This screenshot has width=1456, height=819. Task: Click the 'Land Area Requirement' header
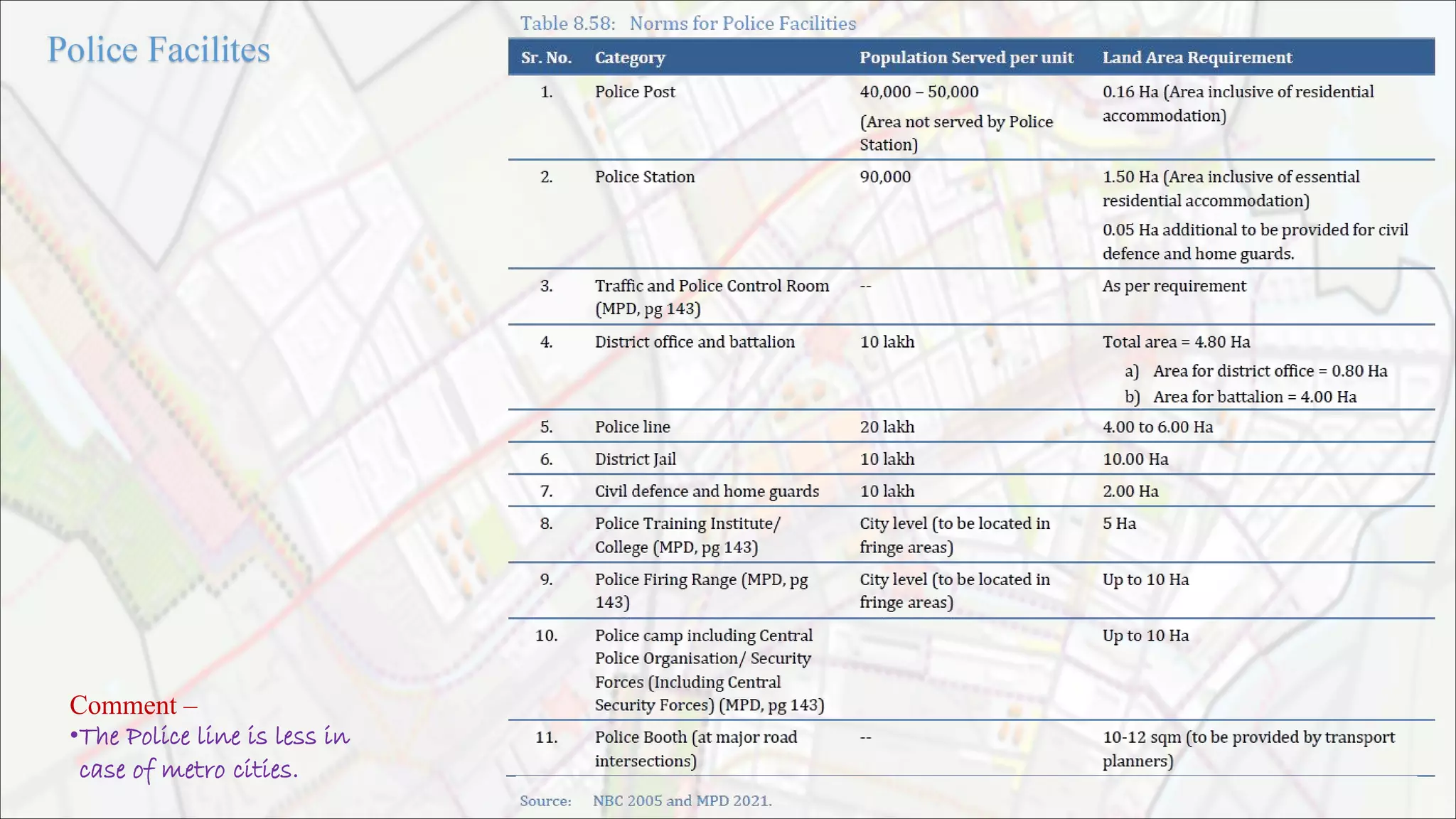1197,58
